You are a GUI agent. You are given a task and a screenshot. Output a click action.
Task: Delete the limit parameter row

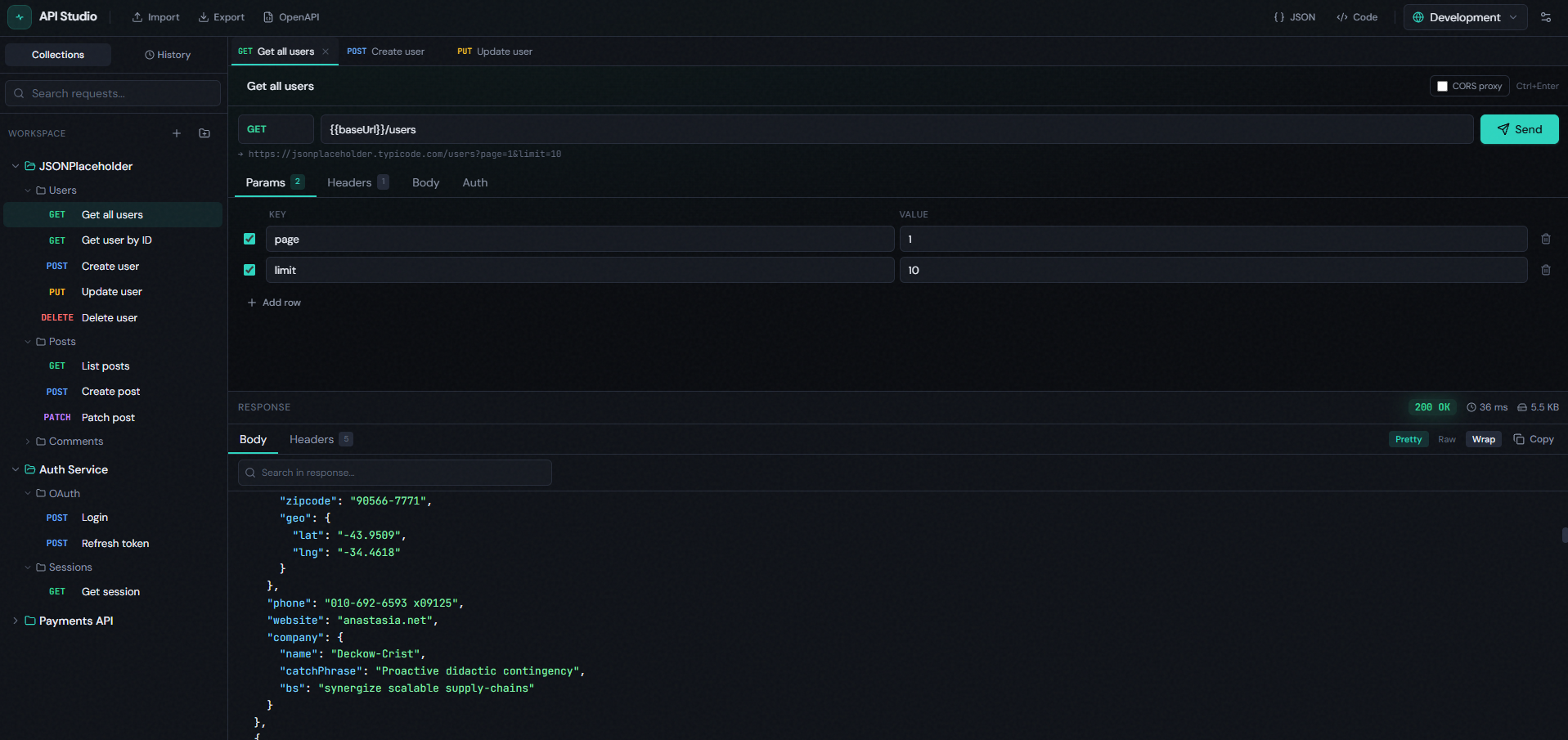coord(1546,270)
